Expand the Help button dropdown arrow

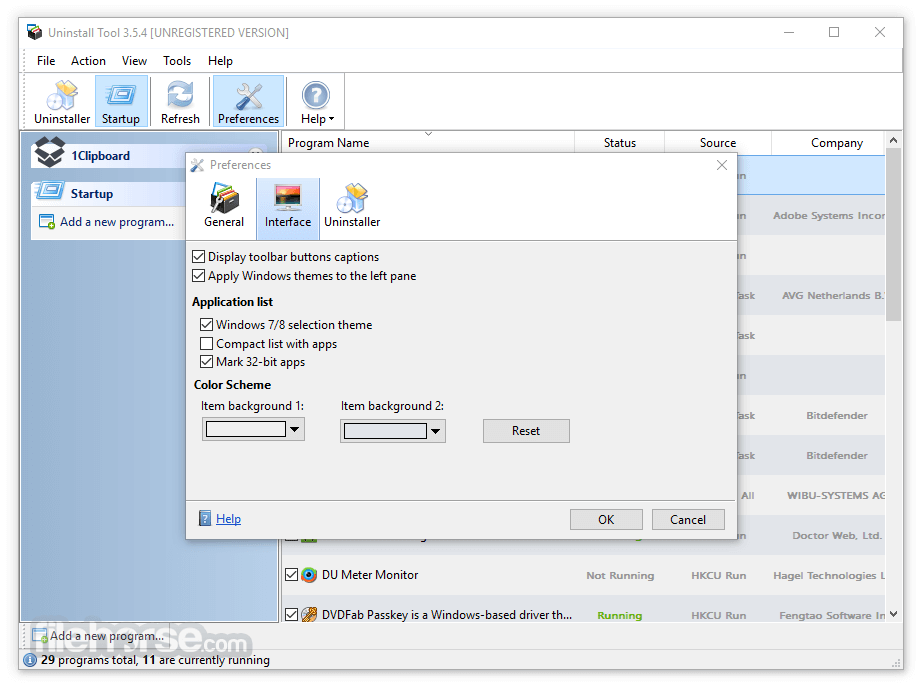click(330, 119)
